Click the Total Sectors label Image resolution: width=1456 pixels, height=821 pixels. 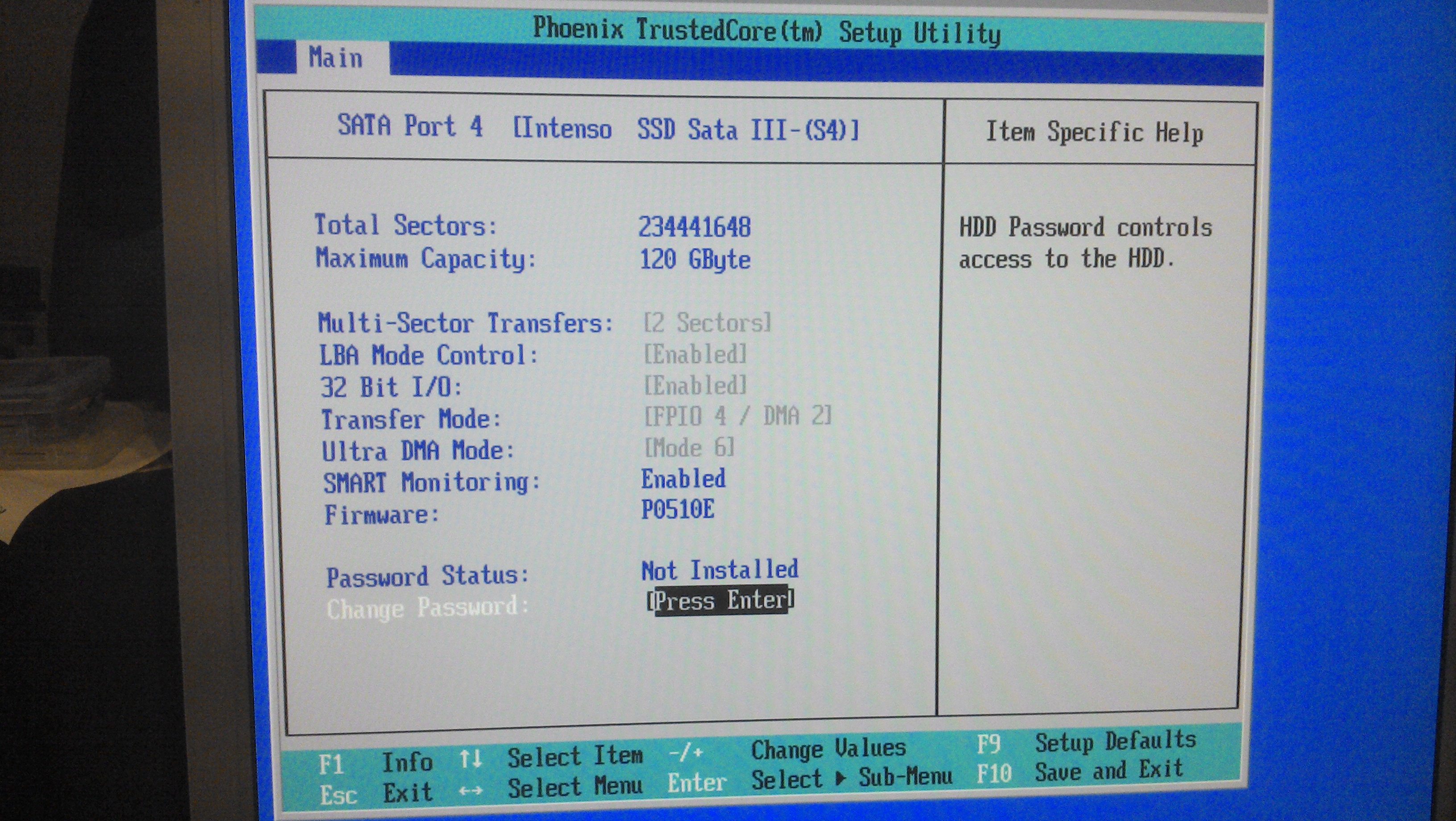click(406, 225)
